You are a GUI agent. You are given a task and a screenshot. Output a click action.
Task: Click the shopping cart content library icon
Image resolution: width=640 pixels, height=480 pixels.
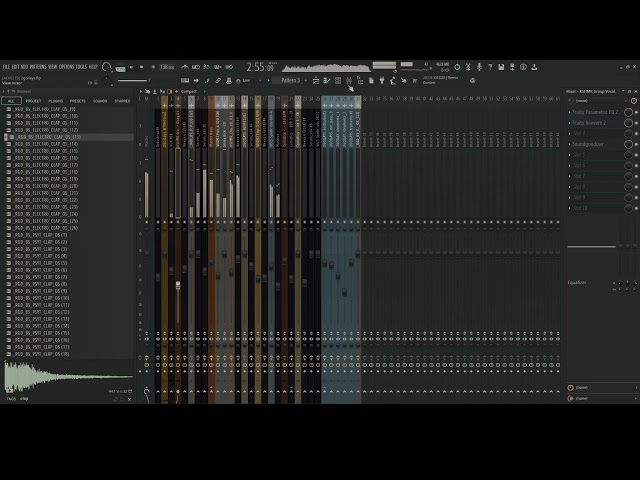pos(415,80)
